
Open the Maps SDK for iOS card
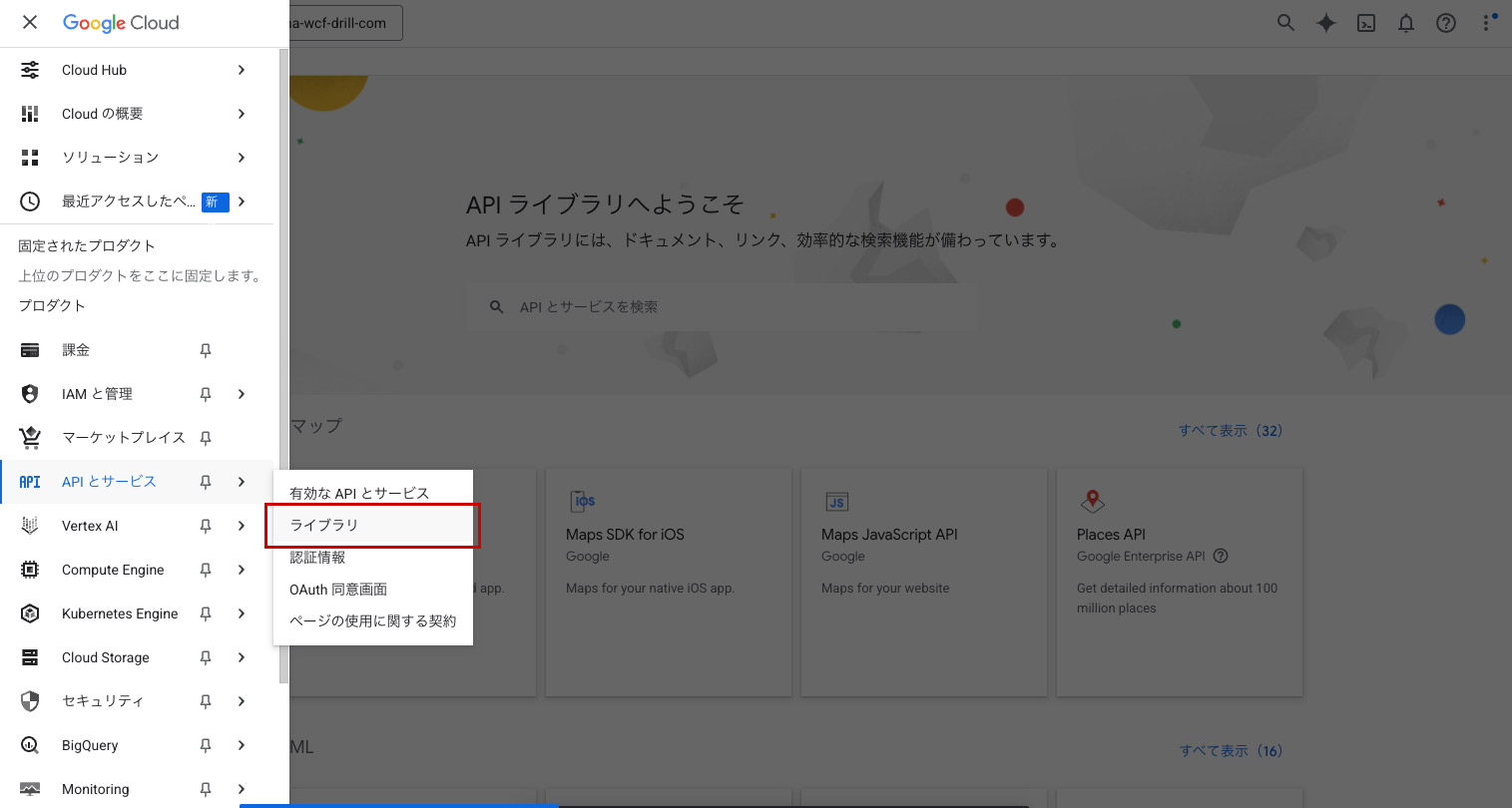point(669,583)
